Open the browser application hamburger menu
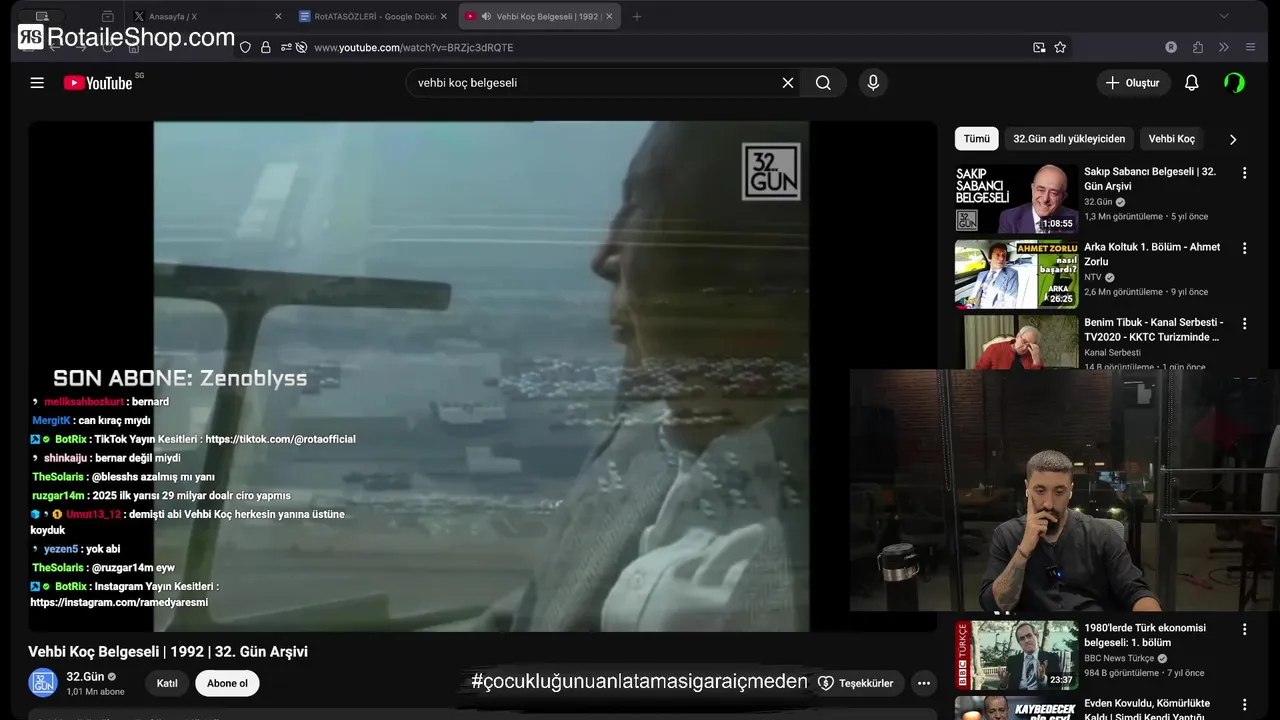Screen dimensions: 1280x720 pos(1250,47)
